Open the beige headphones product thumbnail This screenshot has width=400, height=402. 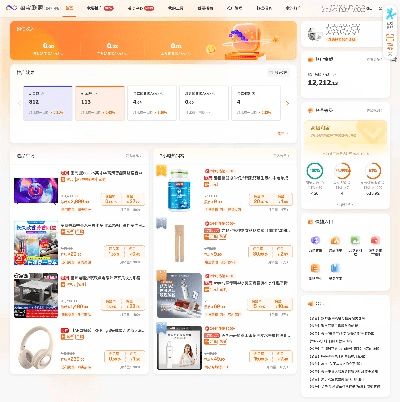36,348
